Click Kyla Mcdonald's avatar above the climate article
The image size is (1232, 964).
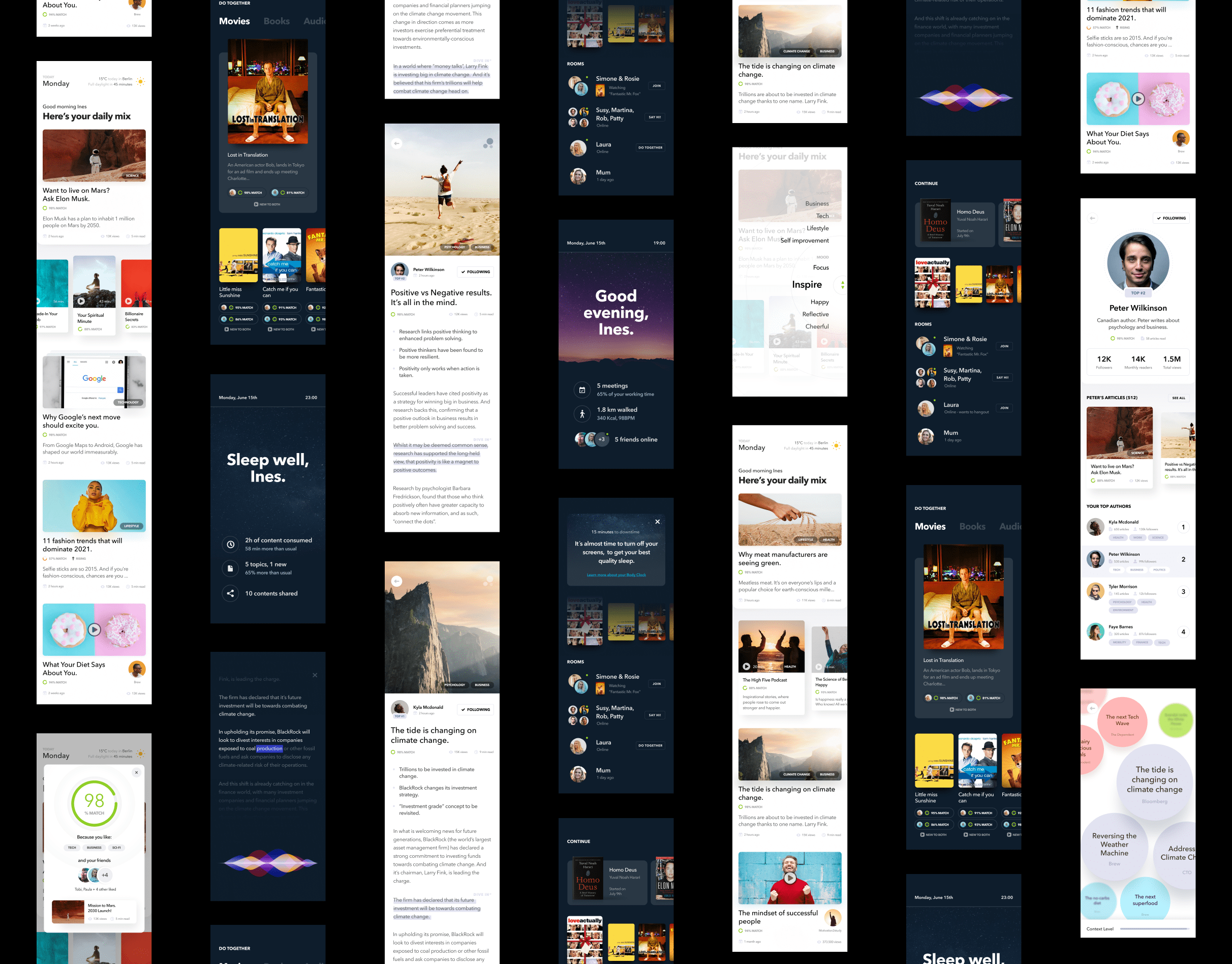point(399,708)
